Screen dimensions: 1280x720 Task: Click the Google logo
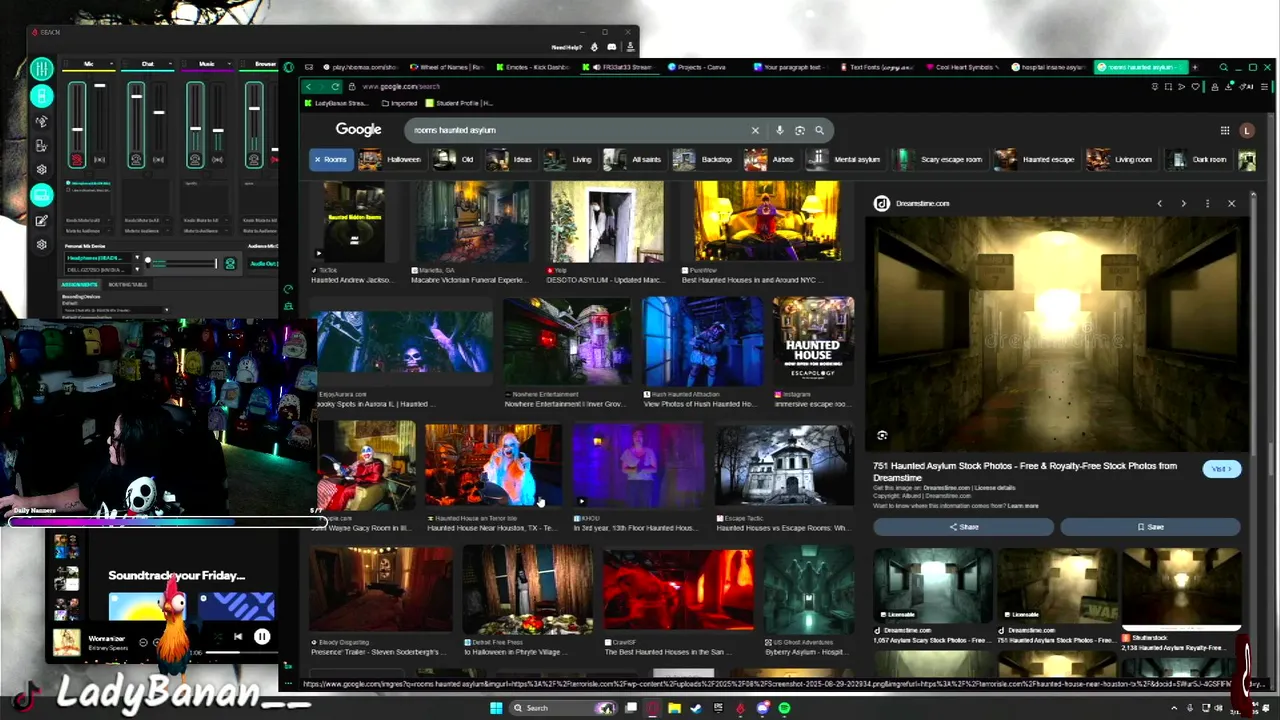(358, 129)
